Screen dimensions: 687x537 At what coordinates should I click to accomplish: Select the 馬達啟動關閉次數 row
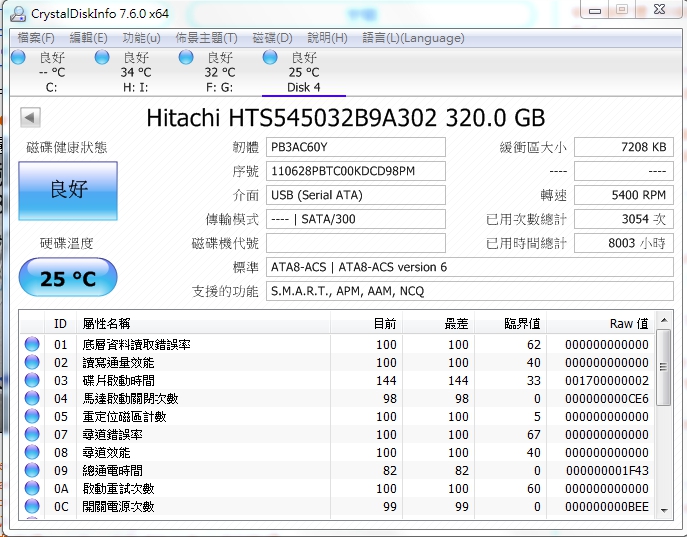(337, 398)
